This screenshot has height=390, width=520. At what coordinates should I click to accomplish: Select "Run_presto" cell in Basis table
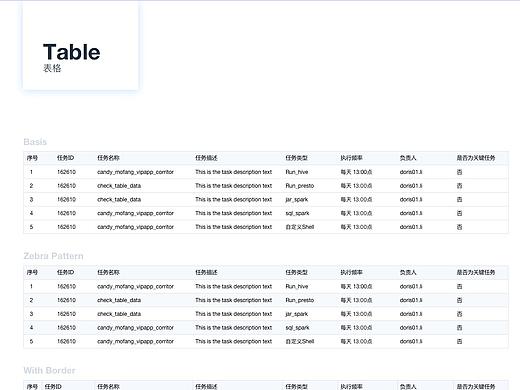pos(300,186)
